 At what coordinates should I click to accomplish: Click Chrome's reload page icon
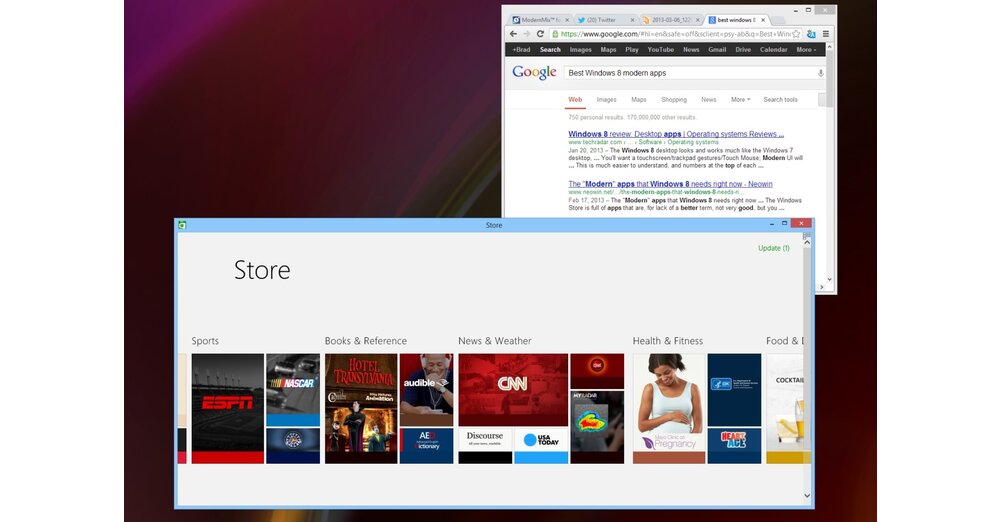point(540,33)
